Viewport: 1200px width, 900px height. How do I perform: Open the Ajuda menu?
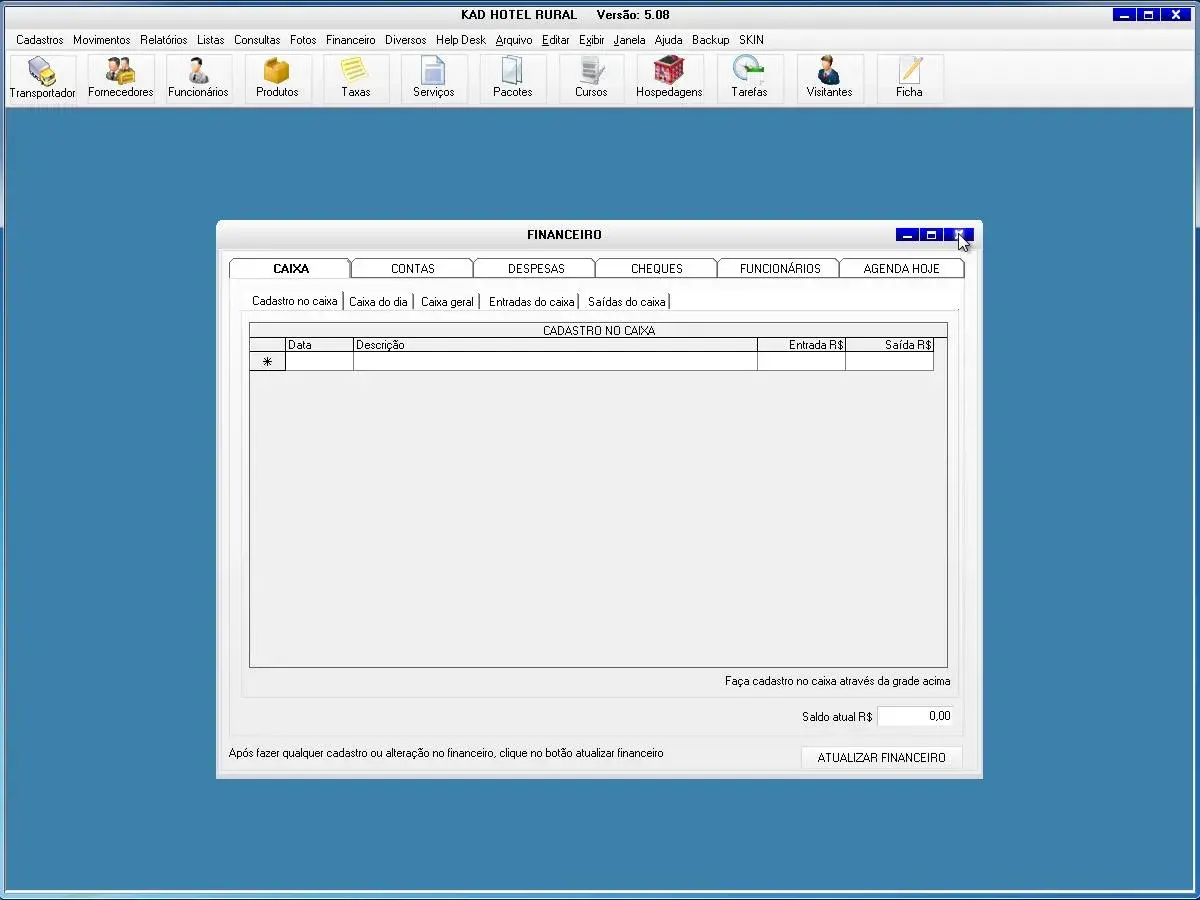[669, 40]
